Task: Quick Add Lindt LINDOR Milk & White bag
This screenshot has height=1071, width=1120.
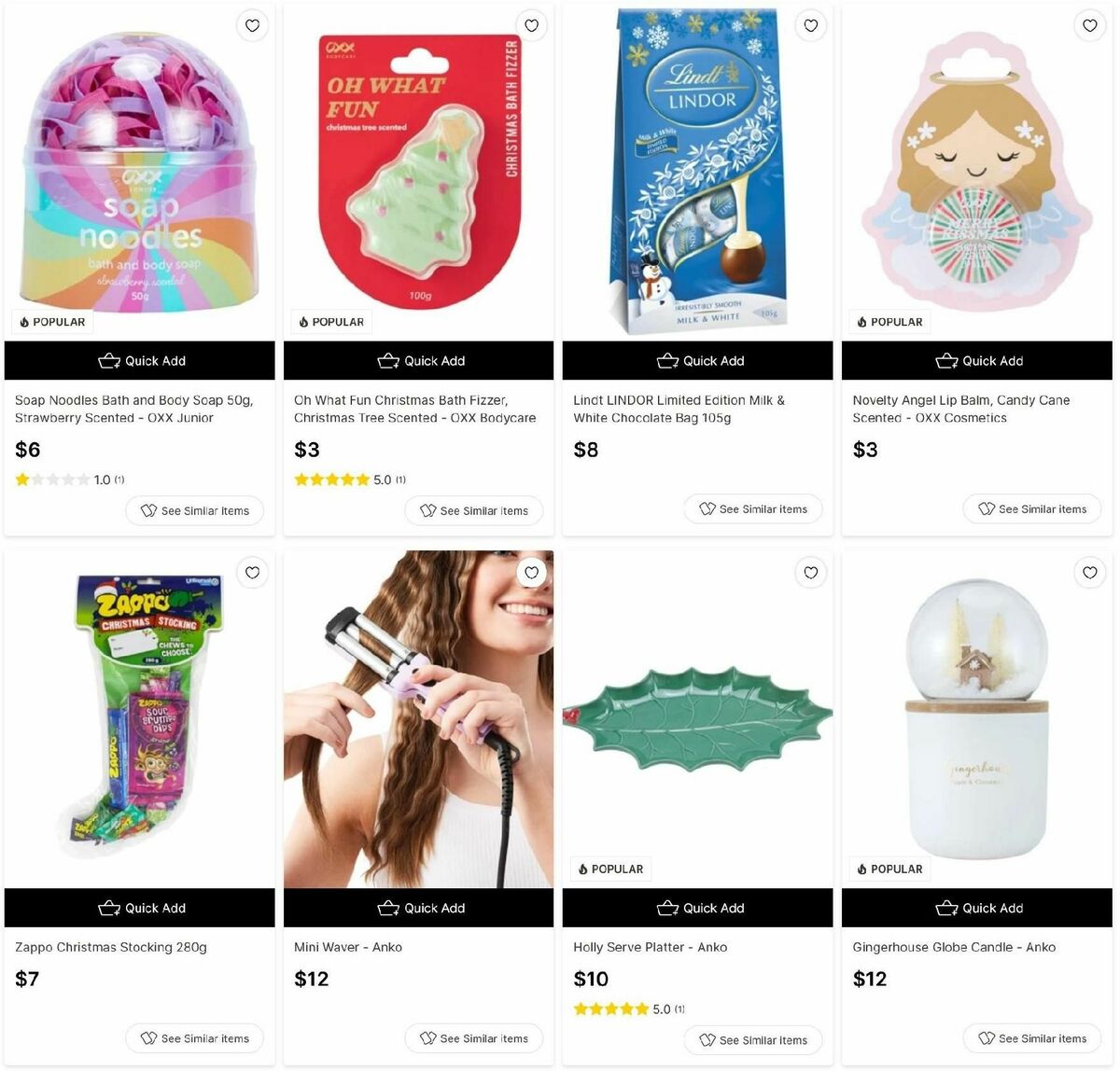Action: coord(698,361)
